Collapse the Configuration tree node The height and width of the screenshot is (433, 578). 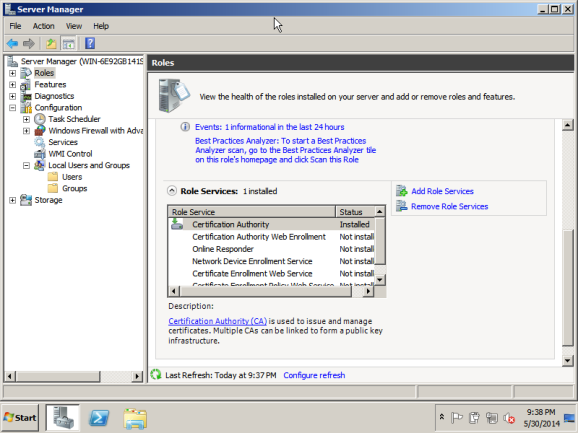pyautogui.click(x=13, y=108)
